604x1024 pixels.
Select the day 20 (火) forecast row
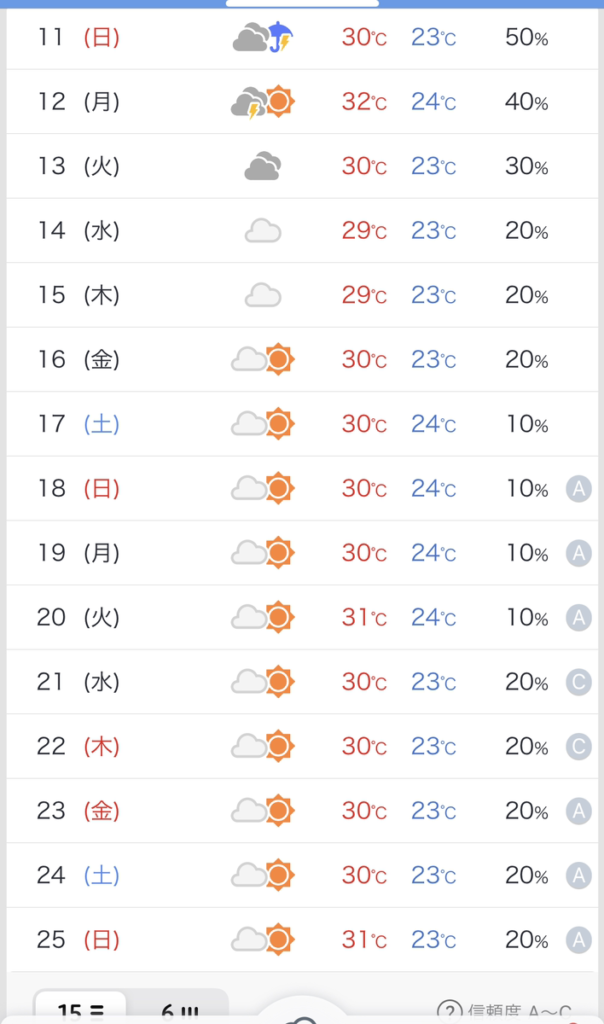pos(300,618)
